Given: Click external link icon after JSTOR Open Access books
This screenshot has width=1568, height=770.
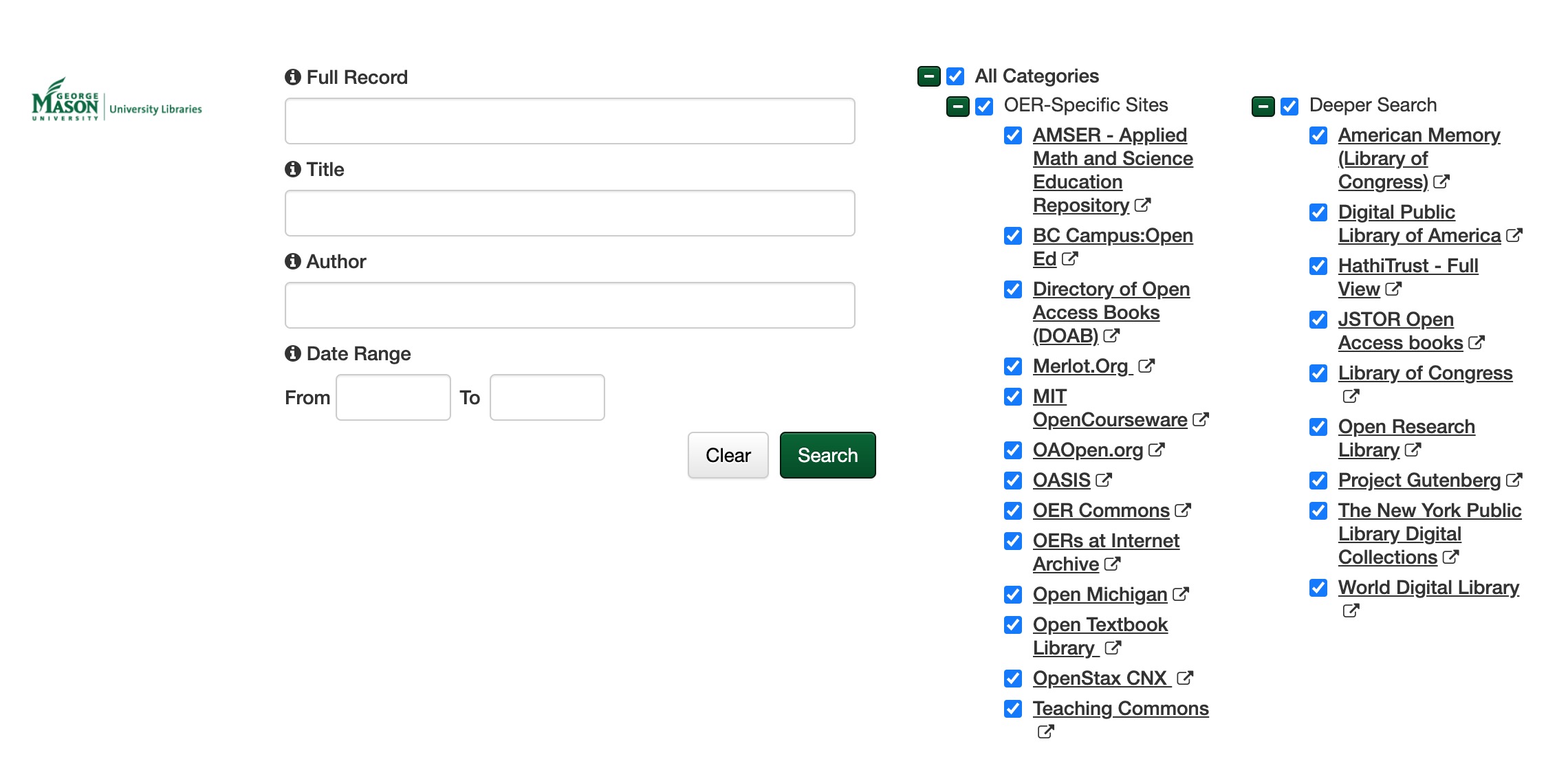Looking at the screenshot, I should 1476,342.
